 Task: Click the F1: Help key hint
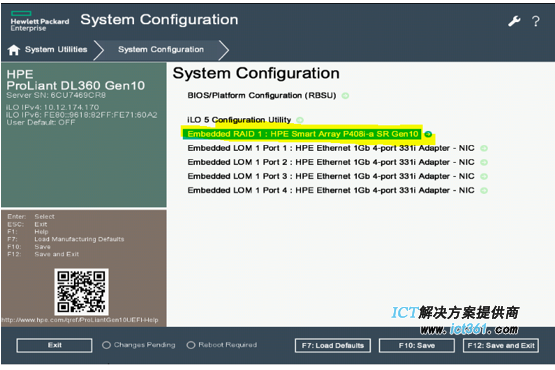pos(28,232)
